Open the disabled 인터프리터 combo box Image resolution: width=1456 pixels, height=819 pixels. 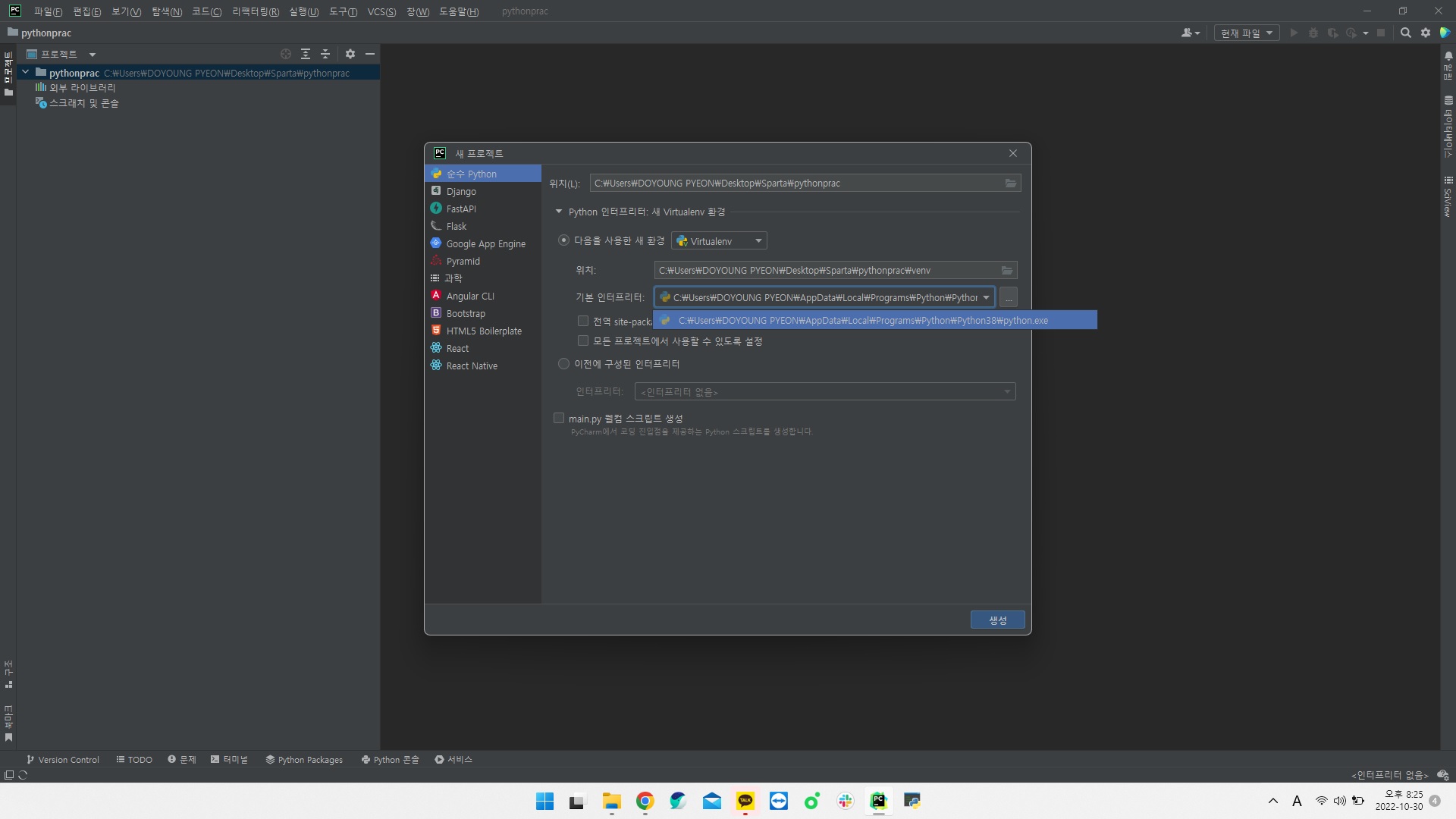coord(825,392)
